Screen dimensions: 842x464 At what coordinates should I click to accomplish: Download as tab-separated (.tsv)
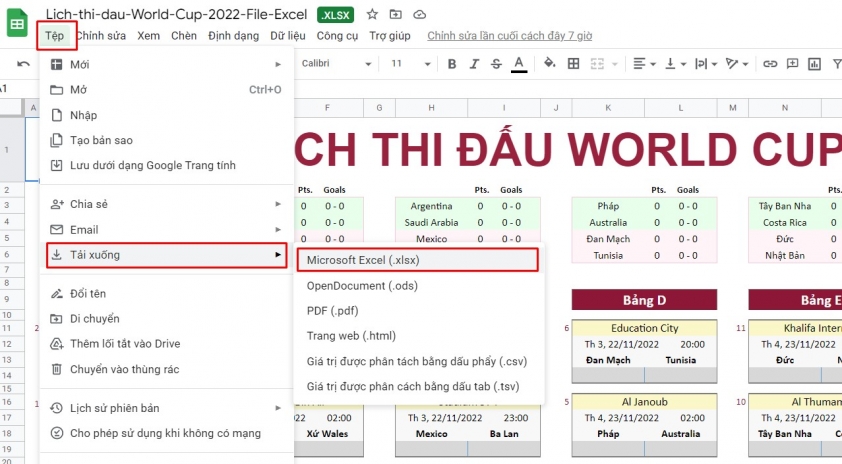click(x=419, y=387)
